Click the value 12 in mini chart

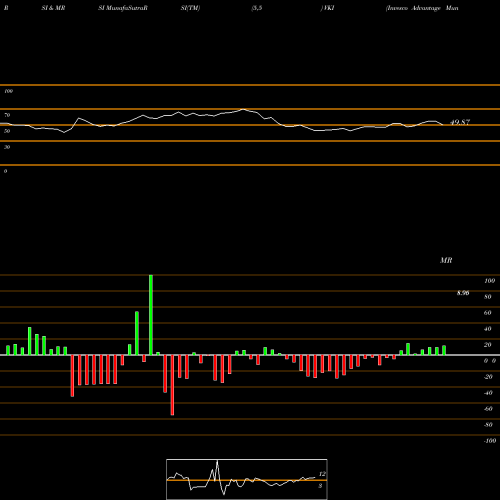(322, 474)
